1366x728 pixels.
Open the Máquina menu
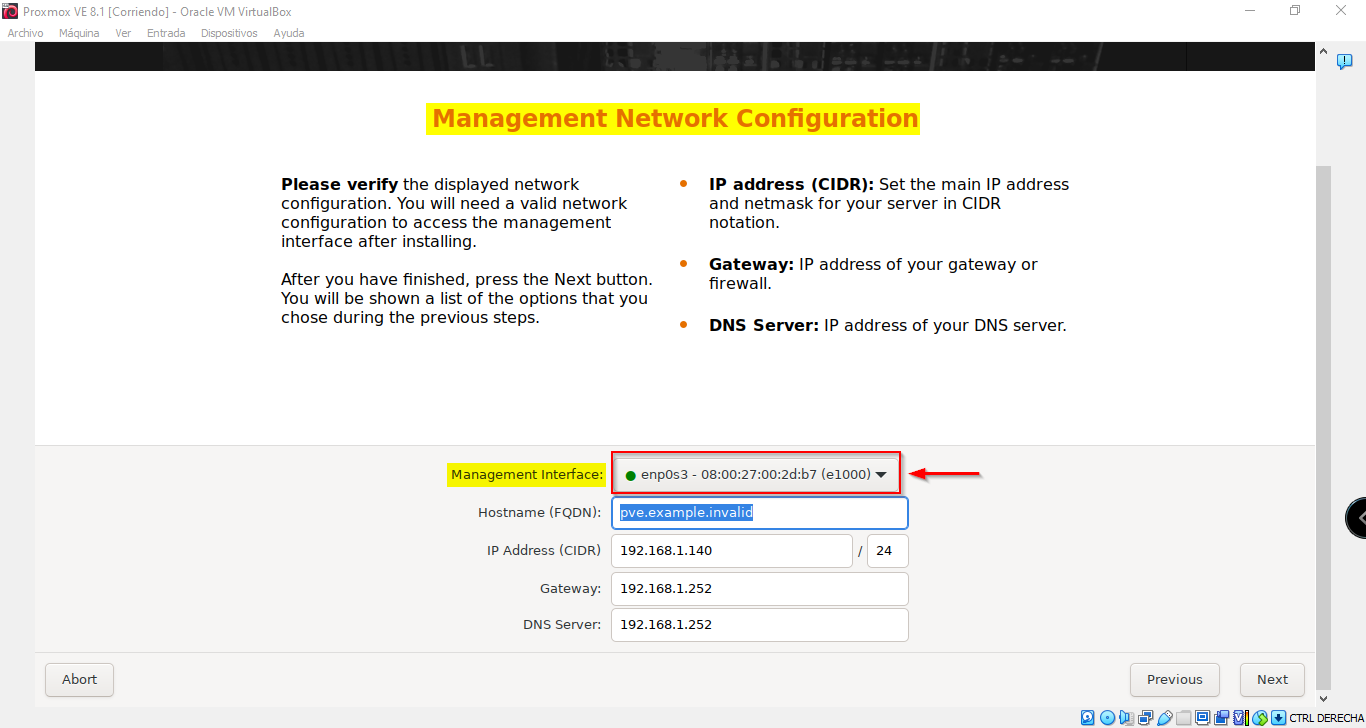(x=79, y=33)
